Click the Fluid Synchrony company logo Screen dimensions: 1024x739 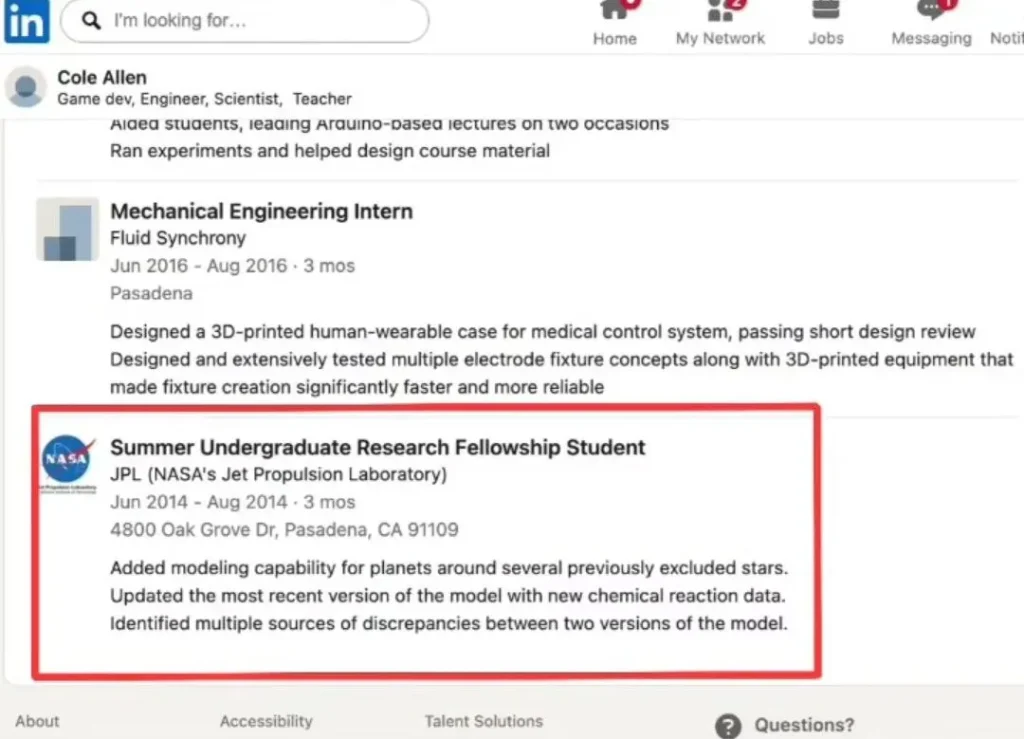[67, 229]
